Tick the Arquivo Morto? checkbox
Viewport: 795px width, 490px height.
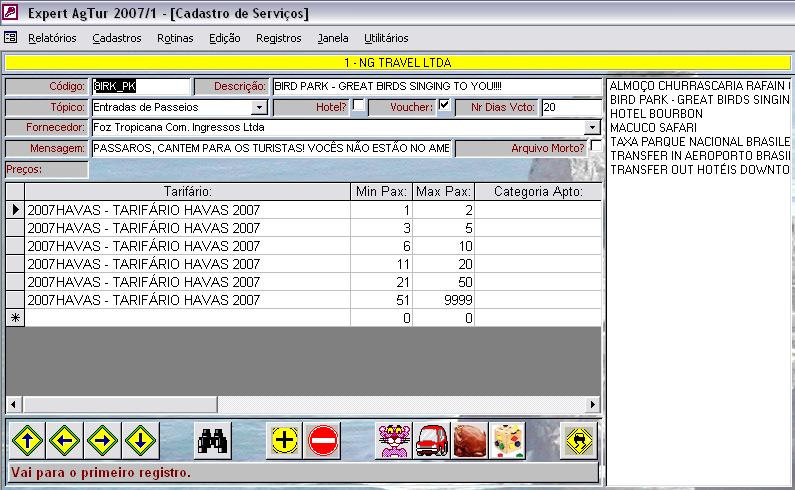click(596, 147)
